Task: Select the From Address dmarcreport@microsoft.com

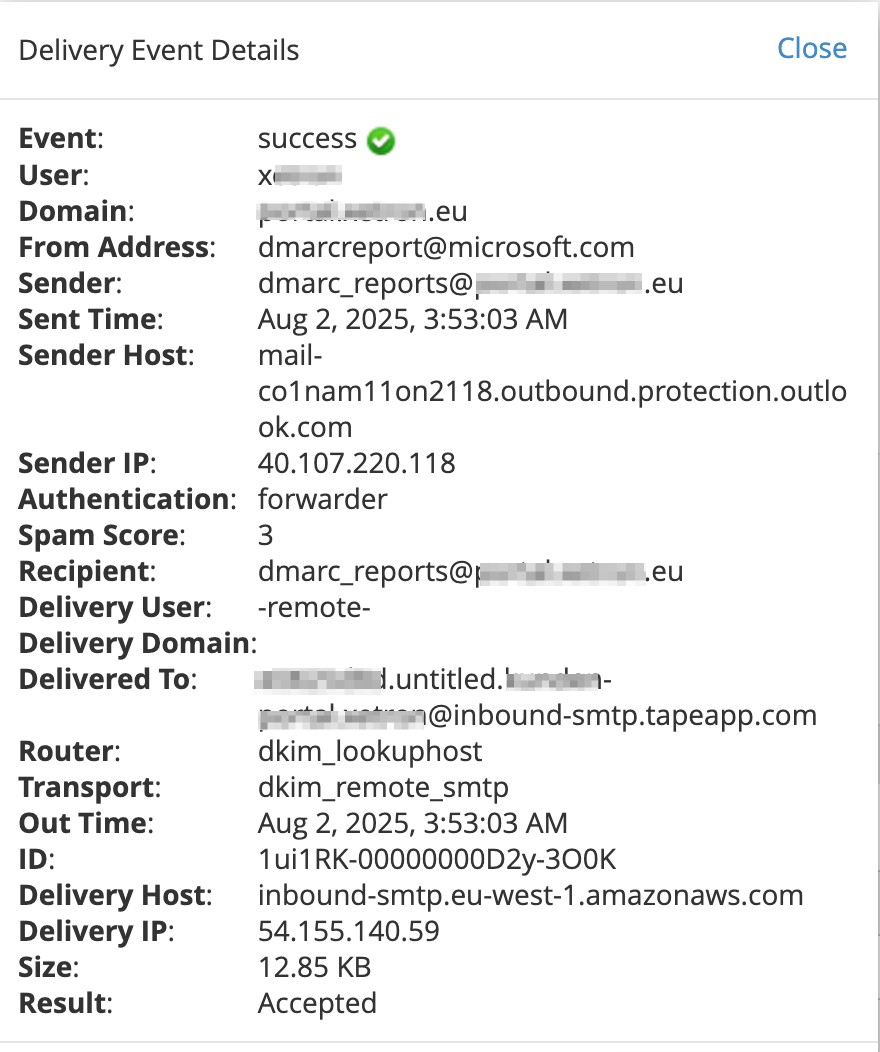Action: [446, 248]
